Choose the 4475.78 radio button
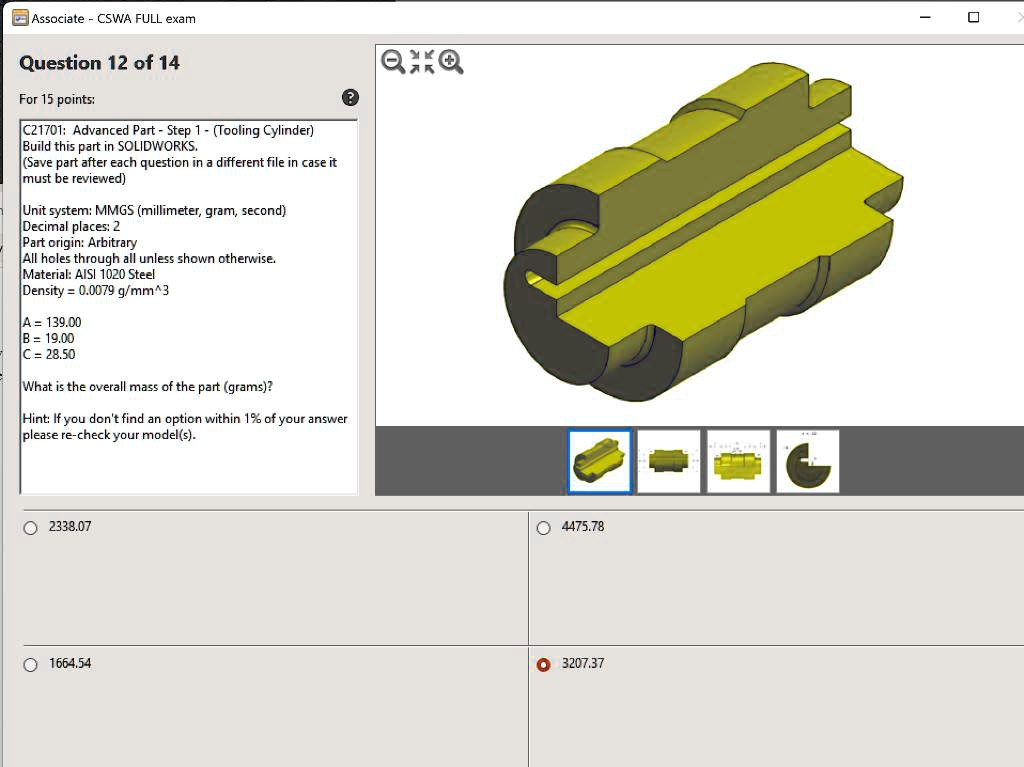Image resolution: width=1024 pixels, height=767 pixels. 544,528
